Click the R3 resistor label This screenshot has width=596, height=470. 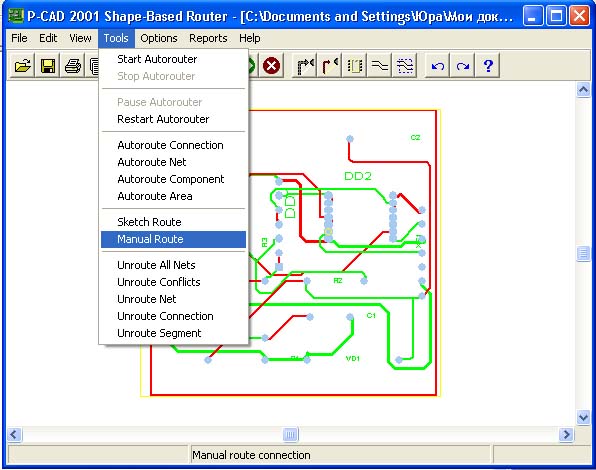tap(265, 242)
